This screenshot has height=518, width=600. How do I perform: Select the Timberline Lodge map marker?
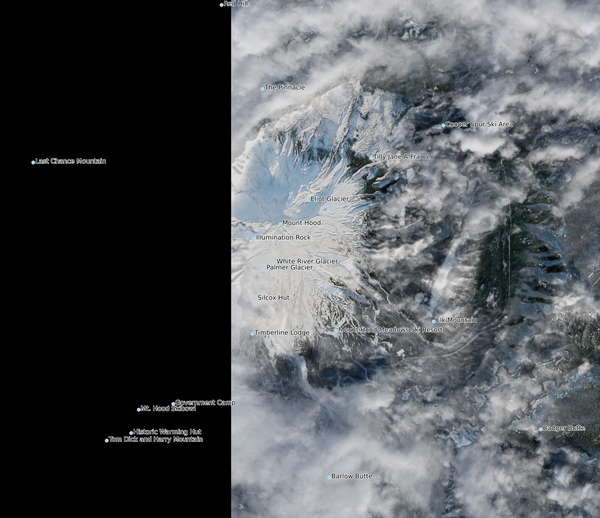pyautogui.click(x=252, y=333)
